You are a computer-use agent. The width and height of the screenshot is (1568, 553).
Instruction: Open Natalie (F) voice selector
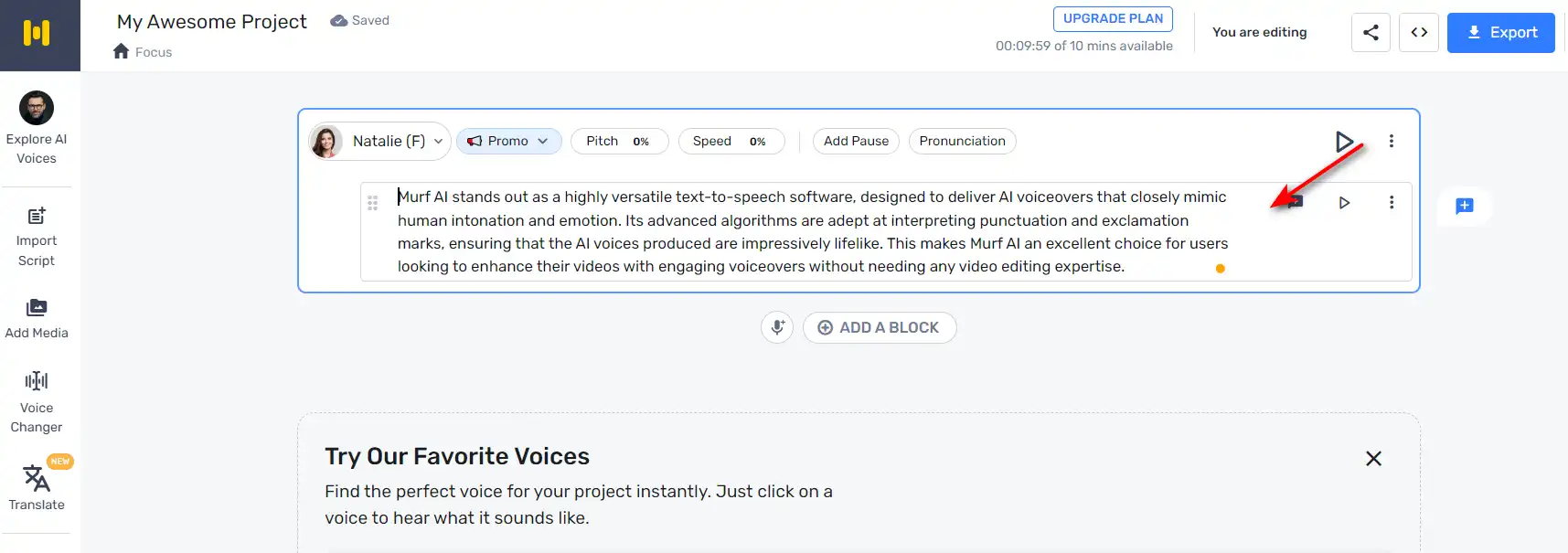[379, 141]
